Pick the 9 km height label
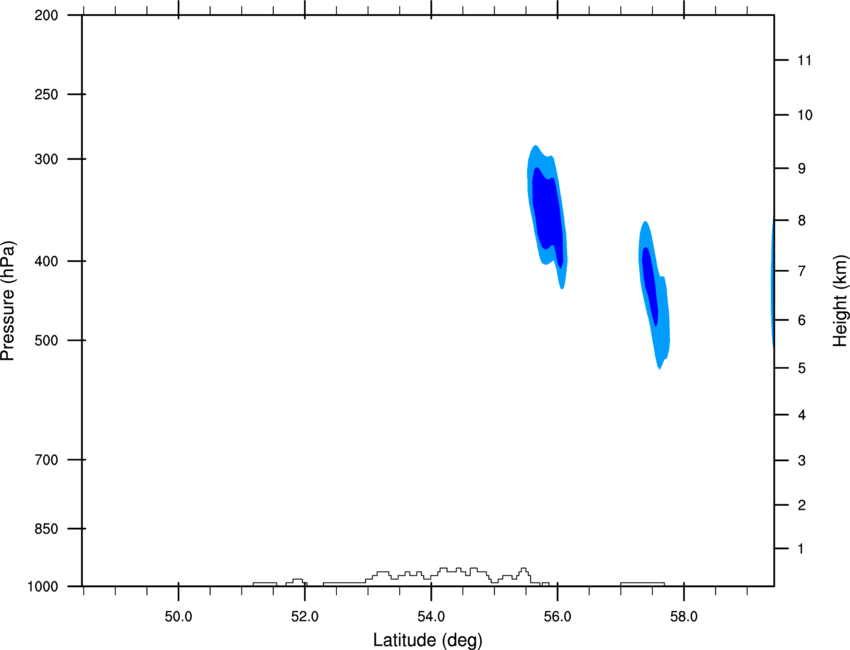Screen dimensions: 850x650 802,169
